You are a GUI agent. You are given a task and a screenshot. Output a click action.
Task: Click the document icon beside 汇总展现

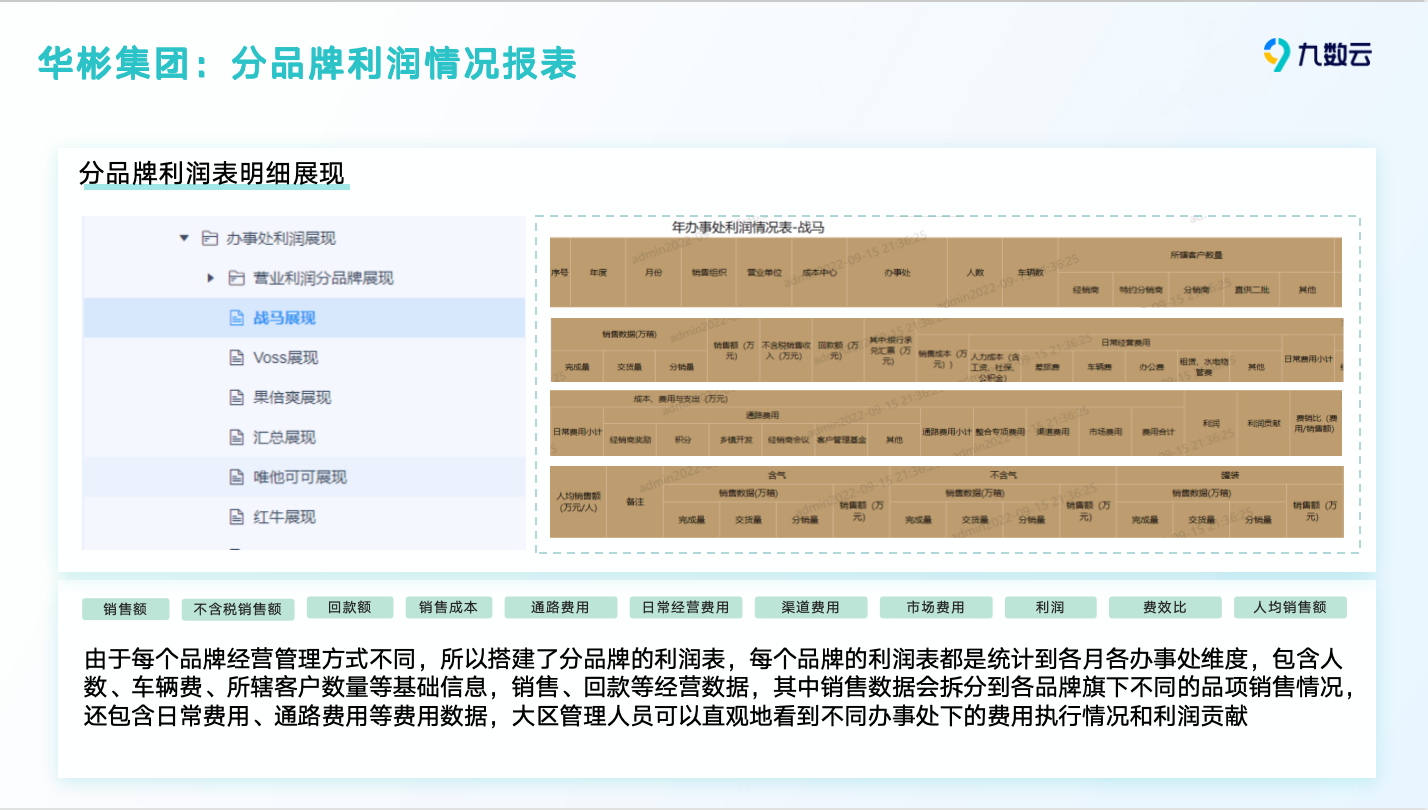coord(237,437)
